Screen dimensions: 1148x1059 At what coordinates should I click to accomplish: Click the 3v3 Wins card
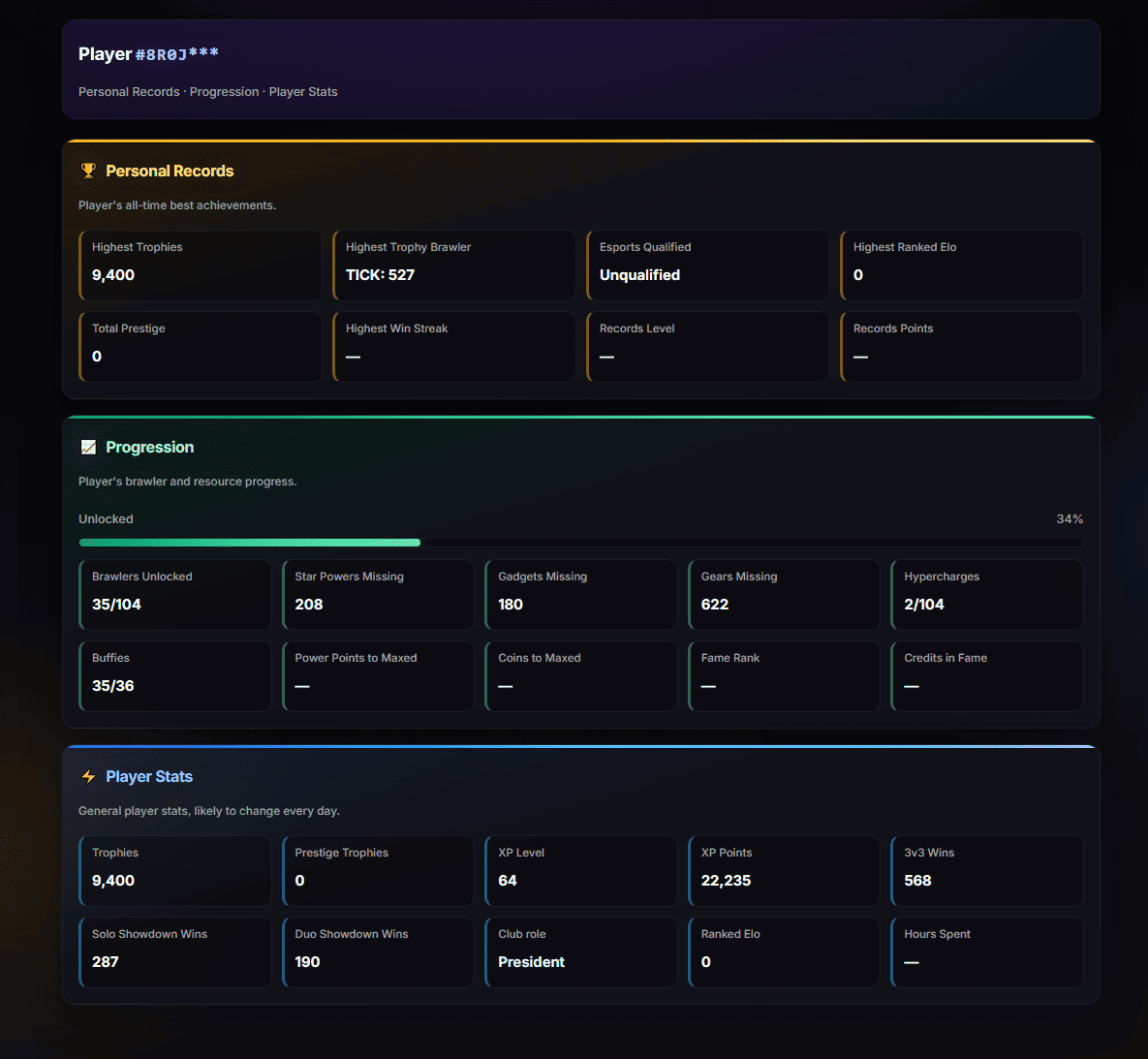click(987, 871)
